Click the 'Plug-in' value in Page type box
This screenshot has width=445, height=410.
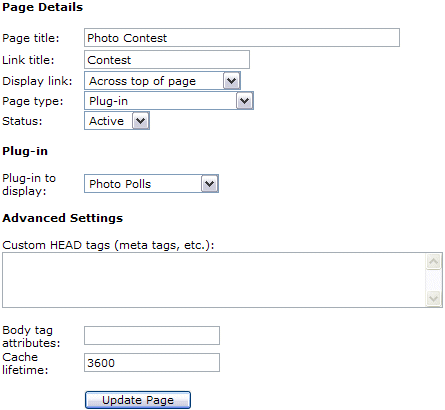coord(108,101)
